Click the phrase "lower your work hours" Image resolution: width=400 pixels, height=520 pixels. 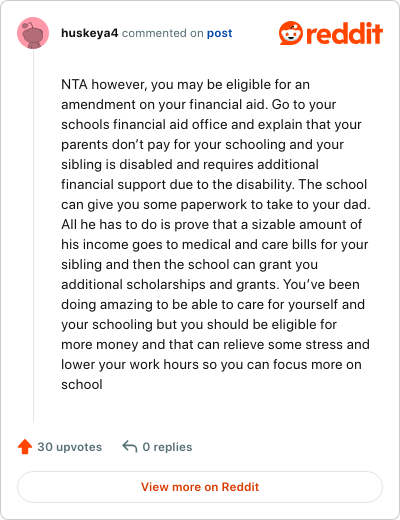tap(130, 364)
